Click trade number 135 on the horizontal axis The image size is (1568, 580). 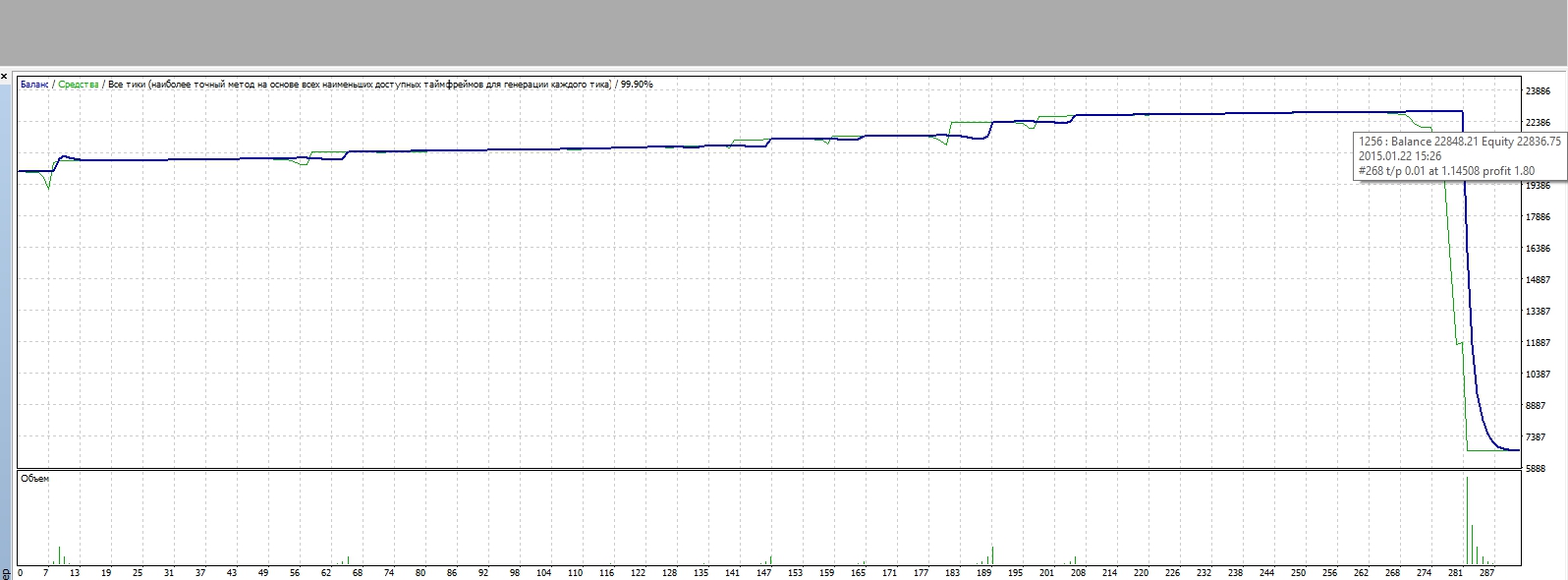click(x=700, y=573)
